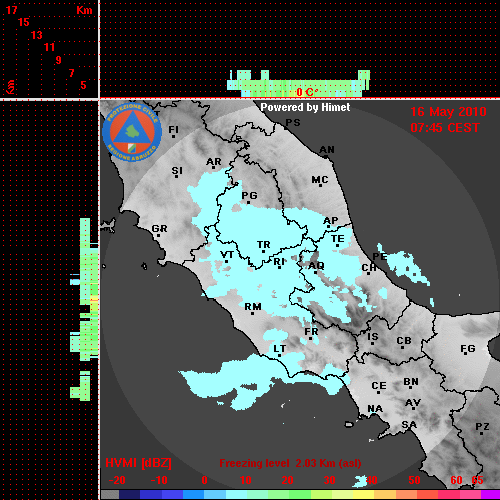500x500 pixels.
Task: Click the 07:45 CEST time label
Action: pyautogui.click(x=445, y=128)
